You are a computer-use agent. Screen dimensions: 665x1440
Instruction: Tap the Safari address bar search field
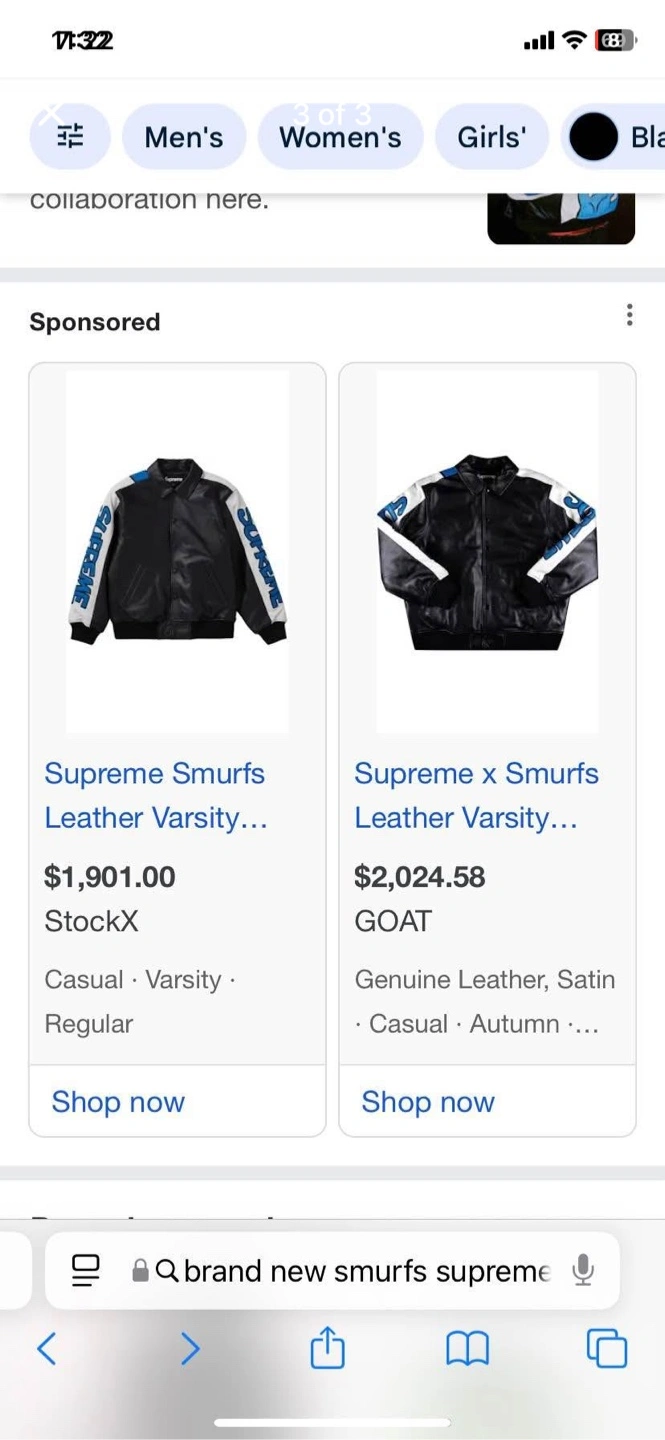point(365,1270)
